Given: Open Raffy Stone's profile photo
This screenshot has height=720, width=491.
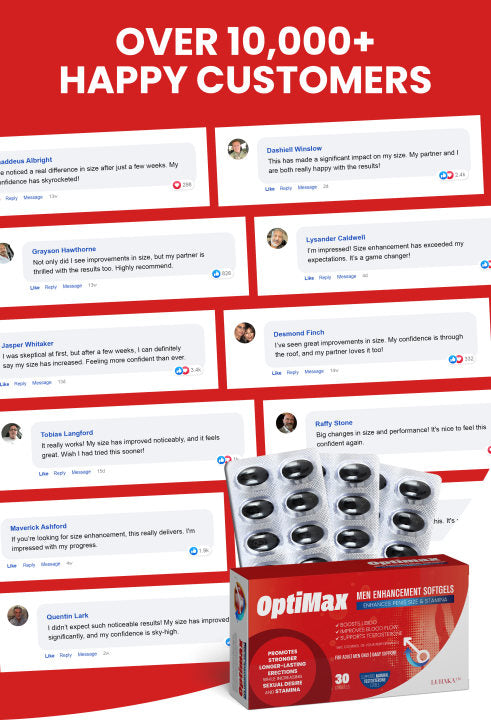Looking at the screenshot, I should coord(286,422).
